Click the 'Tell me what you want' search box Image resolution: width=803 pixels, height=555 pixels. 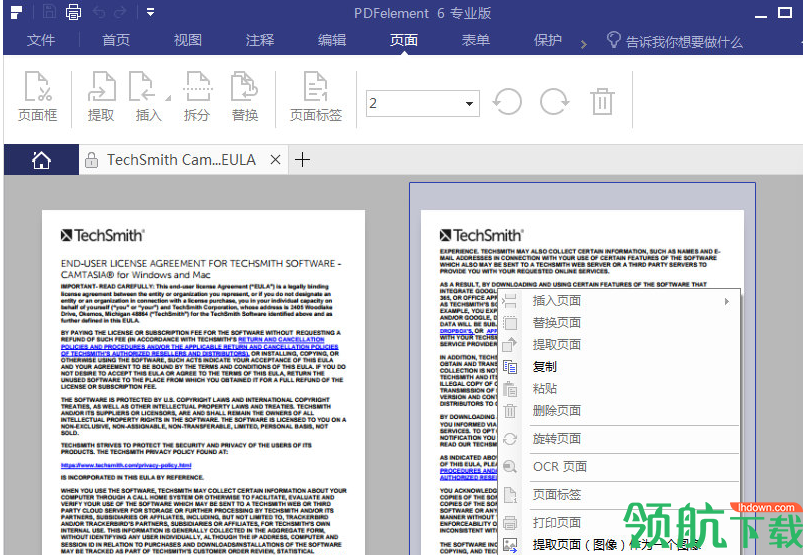675,41
